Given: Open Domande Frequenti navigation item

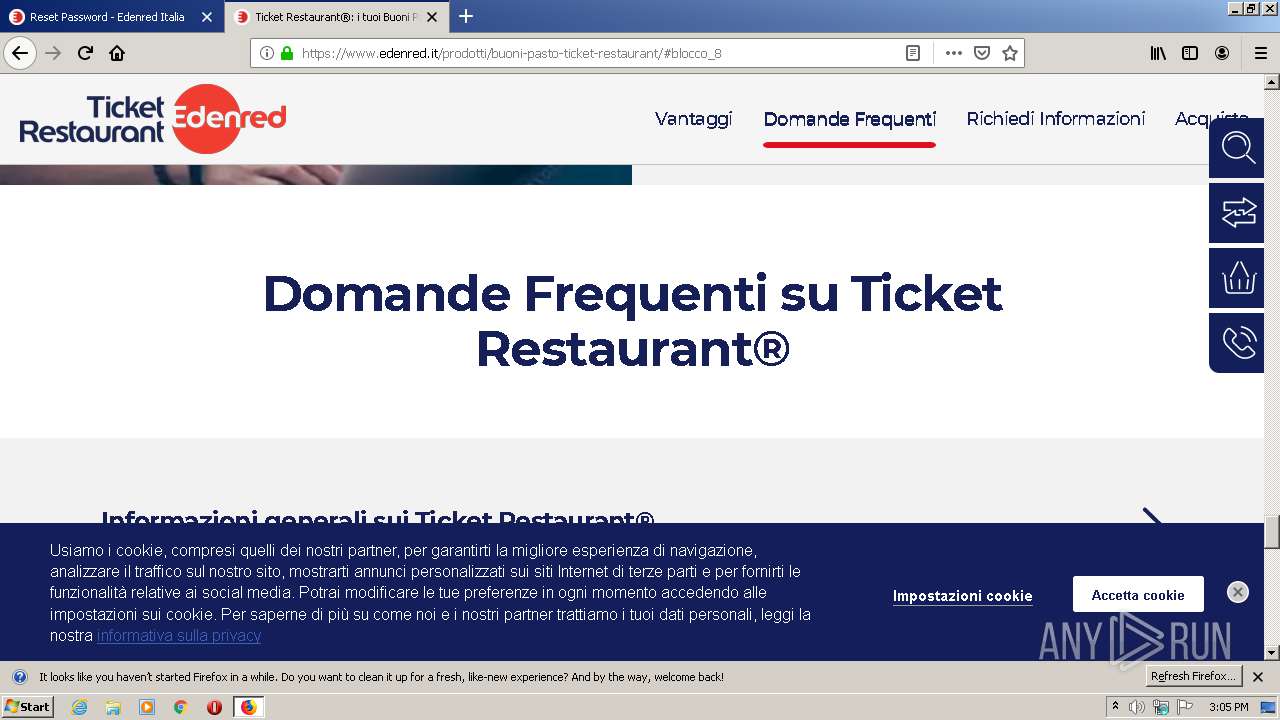Looking at the screenshot, I should (x=849, y=119).
